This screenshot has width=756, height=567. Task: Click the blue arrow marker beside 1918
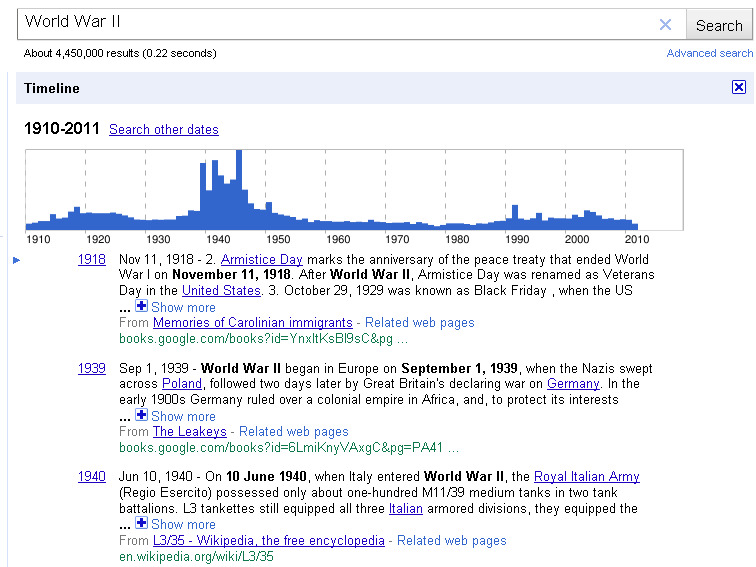pos(17,260)
